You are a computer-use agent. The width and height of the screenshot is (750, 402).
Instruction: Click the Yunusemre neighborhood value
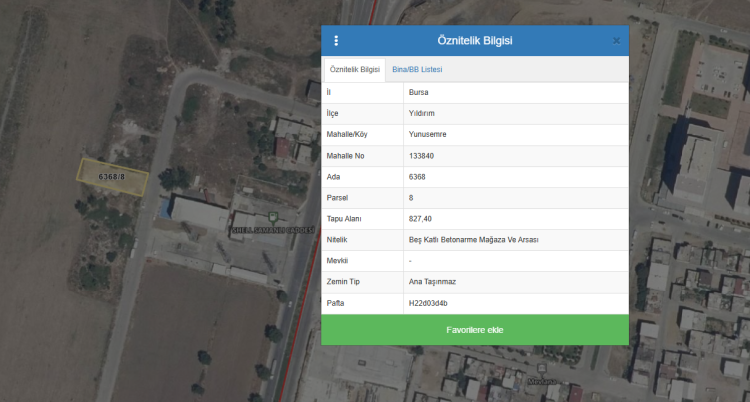coord(428,134)
